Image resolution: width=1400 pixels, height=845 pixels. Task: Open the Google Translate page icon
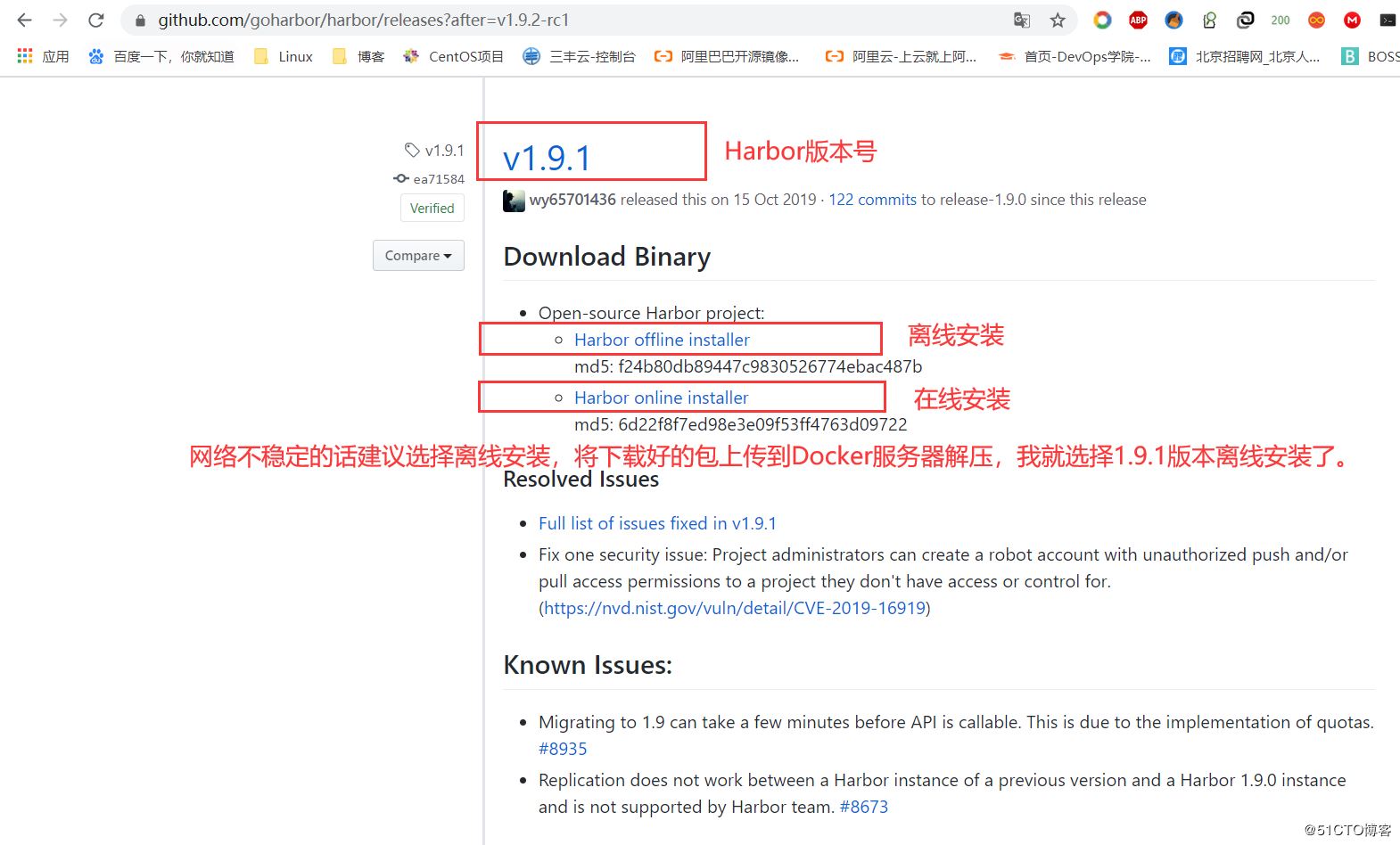pos(1022,20)
